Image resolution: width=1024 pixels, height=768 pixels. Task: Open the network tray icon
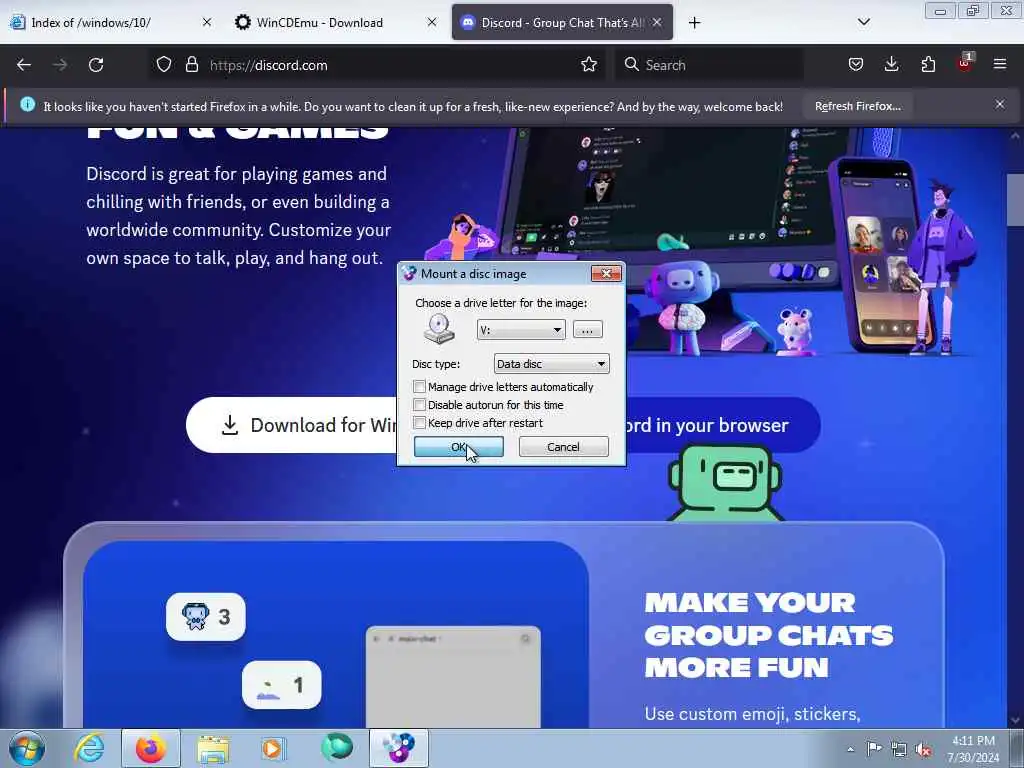tap(899, 749)
